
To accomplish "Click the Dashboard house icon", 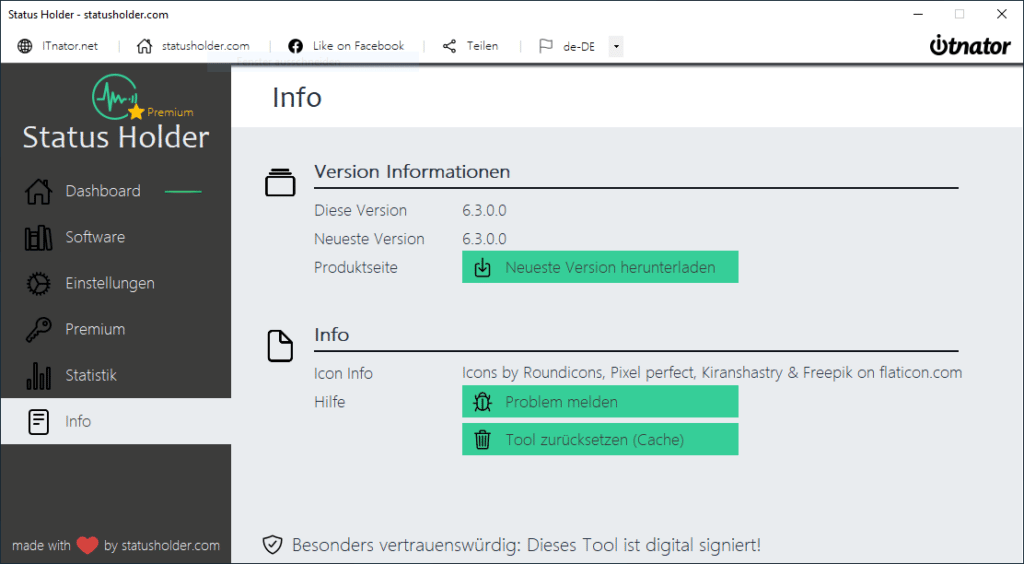I will pos(39,191).
